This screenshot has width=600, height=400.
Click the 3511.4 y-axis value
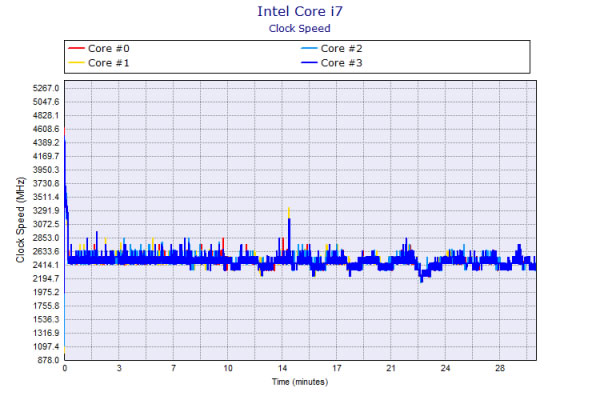(x=46, y=197)
